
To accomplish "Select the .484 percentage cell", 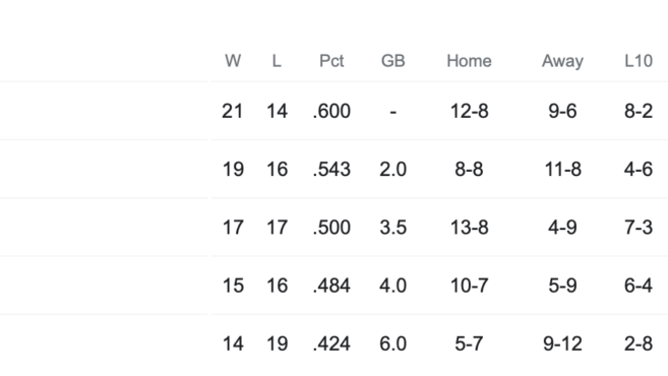I will pos(331,285).
